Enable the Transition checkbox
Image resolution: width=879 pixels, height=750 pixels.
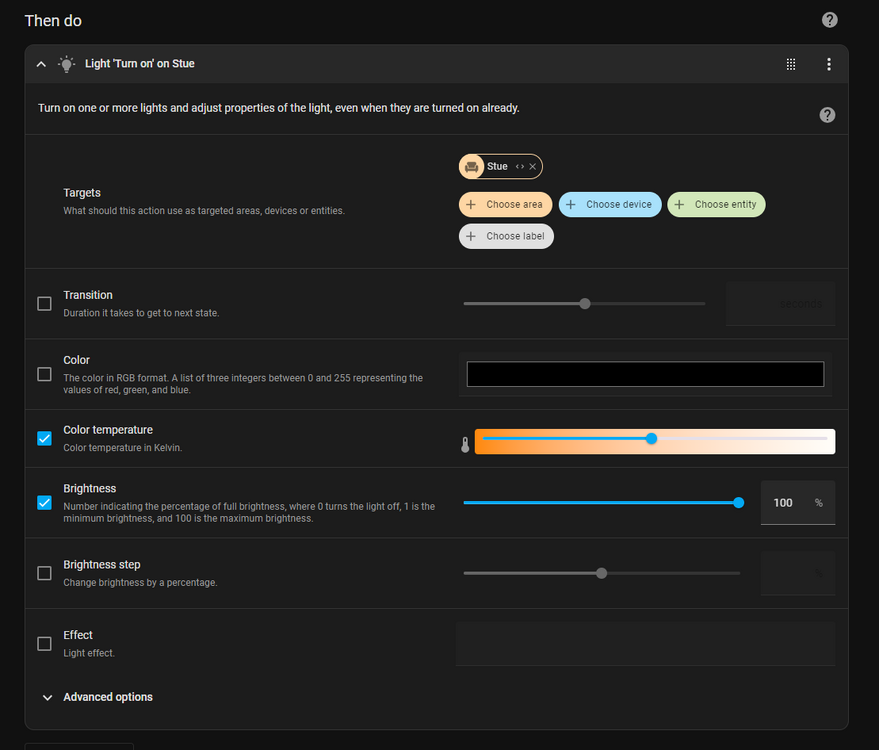(44, 303)
